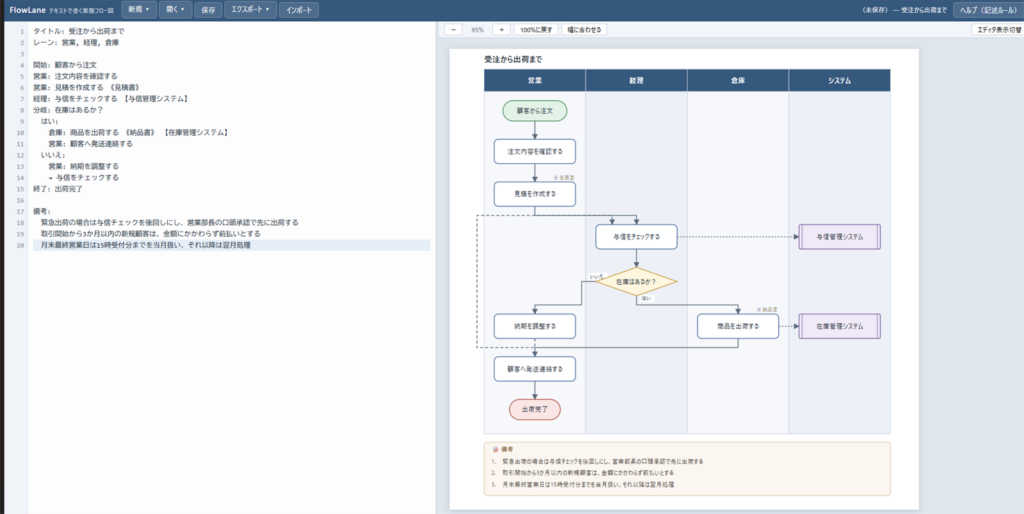Select the 注文内容を確認する node
The height and width of the screenshot is (514, 1024).
[x=535, y=151]
